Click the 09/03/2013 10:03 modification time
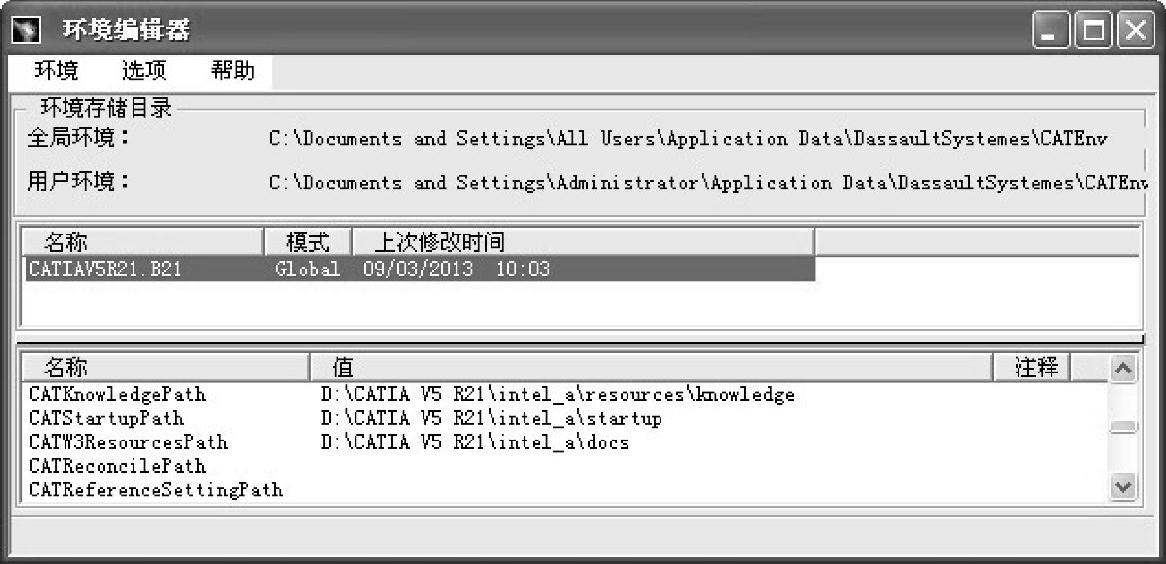The height and width of the screenshot is (564, 1166). [x=457, y=269]
